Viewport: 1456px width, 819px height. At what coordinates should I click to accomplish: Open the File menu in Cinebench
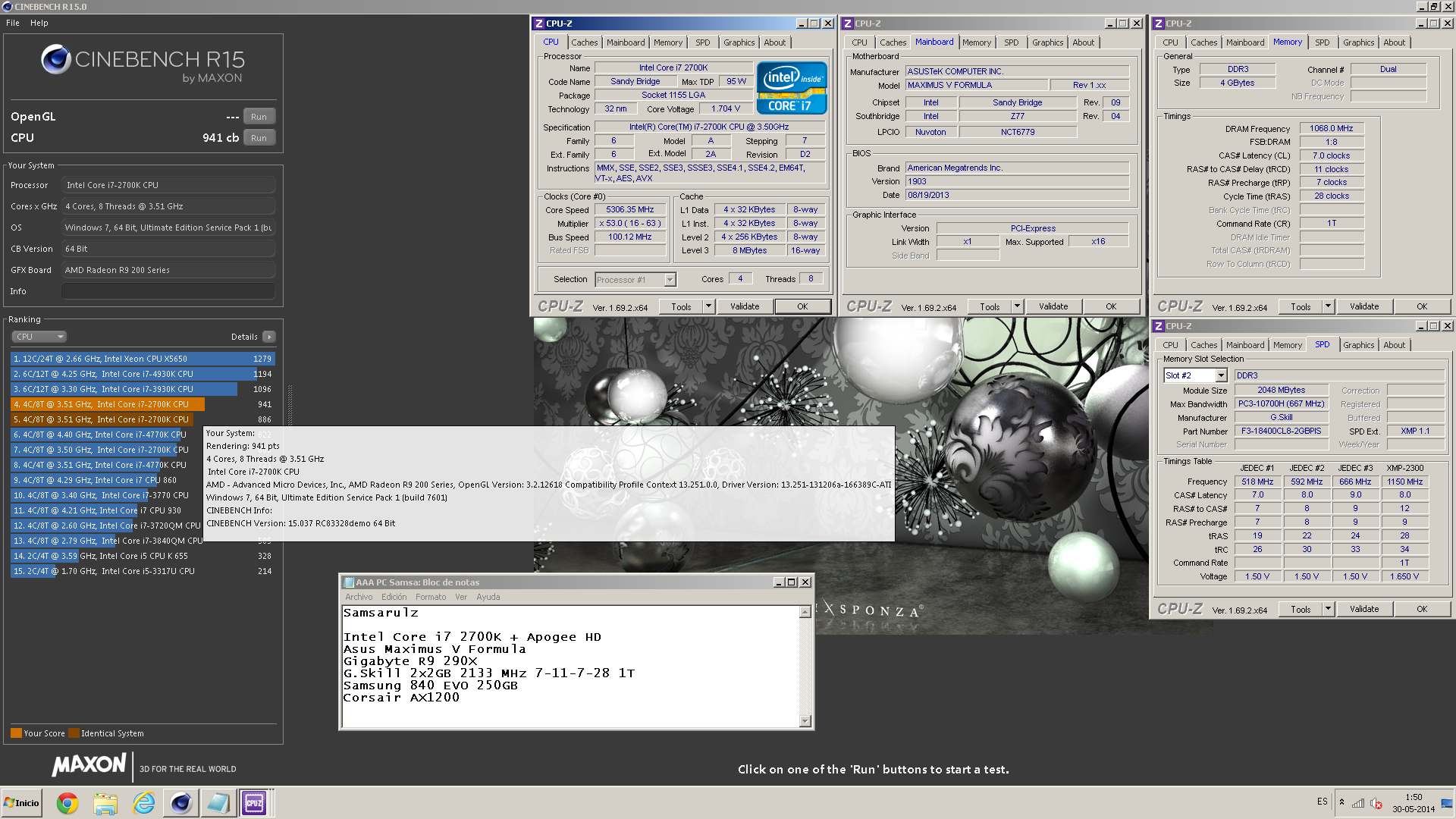click(13, 23)
